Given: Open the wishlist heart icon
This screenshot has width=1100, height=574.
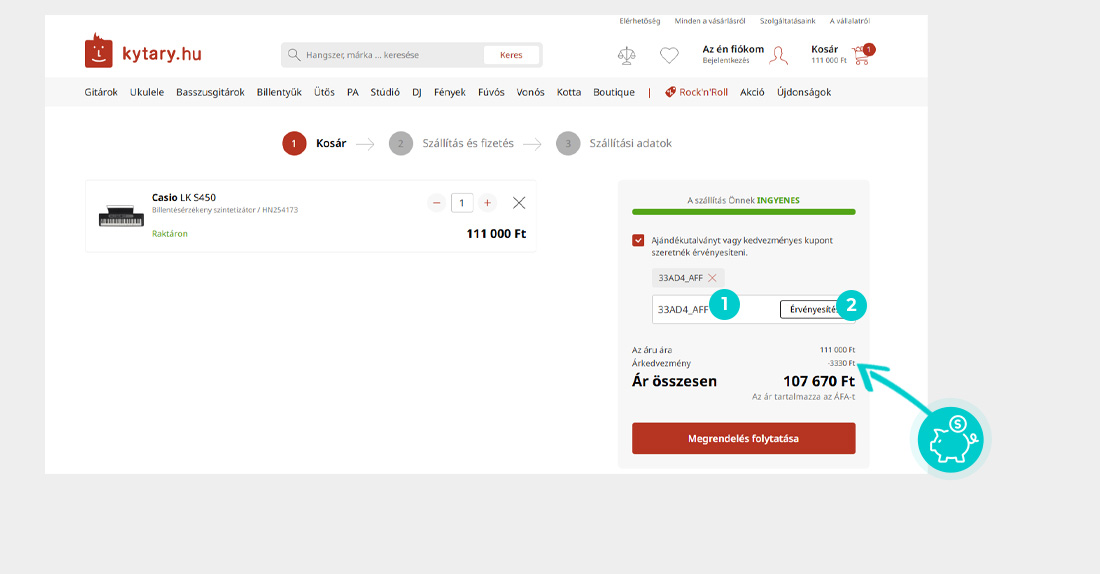Looking at the screenshot, I should [669, 55].
